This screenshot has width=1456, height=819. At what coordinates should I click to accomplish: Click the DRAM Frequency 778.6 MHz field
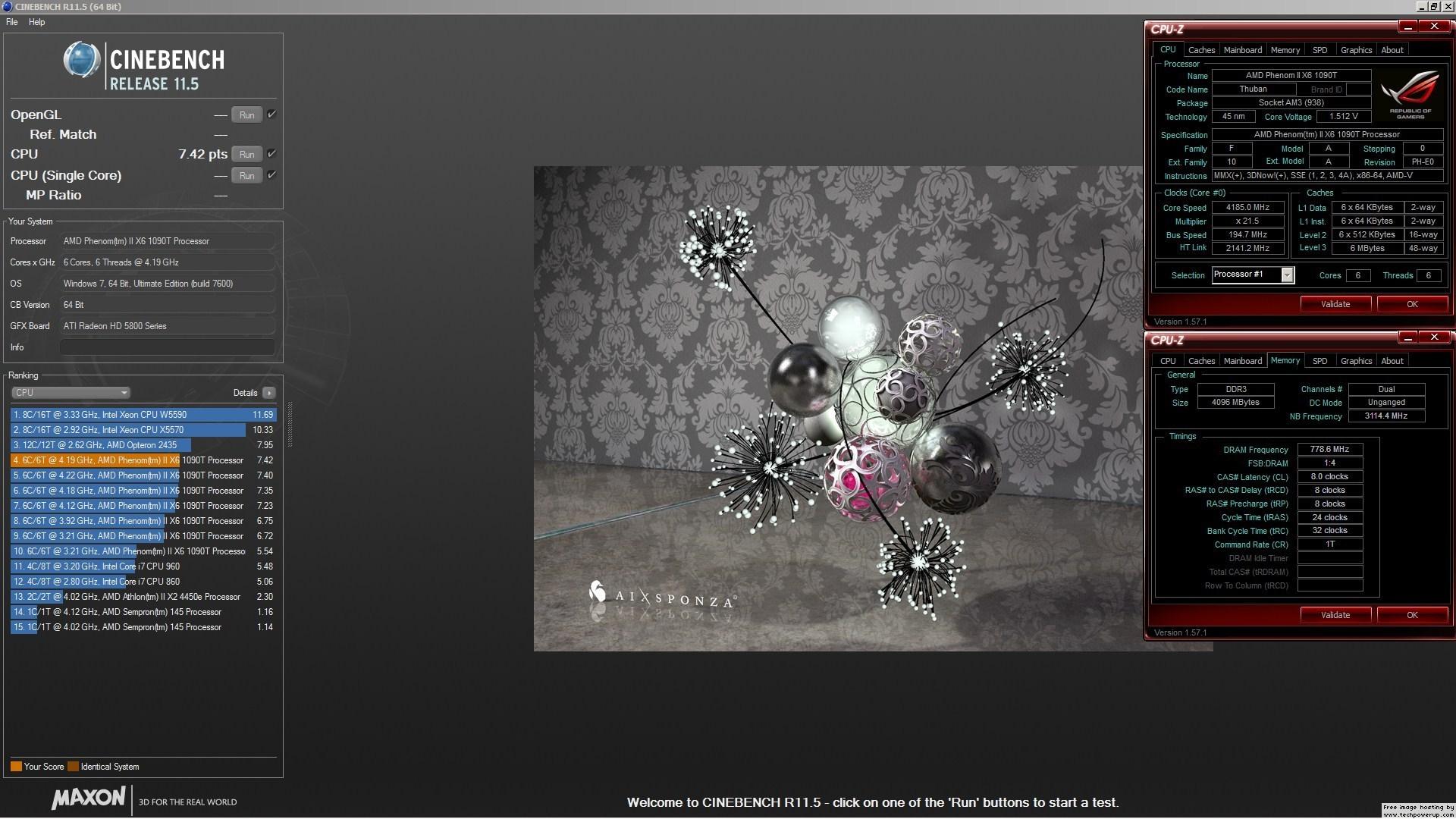pyautogui.click(x=1330, y=450)
